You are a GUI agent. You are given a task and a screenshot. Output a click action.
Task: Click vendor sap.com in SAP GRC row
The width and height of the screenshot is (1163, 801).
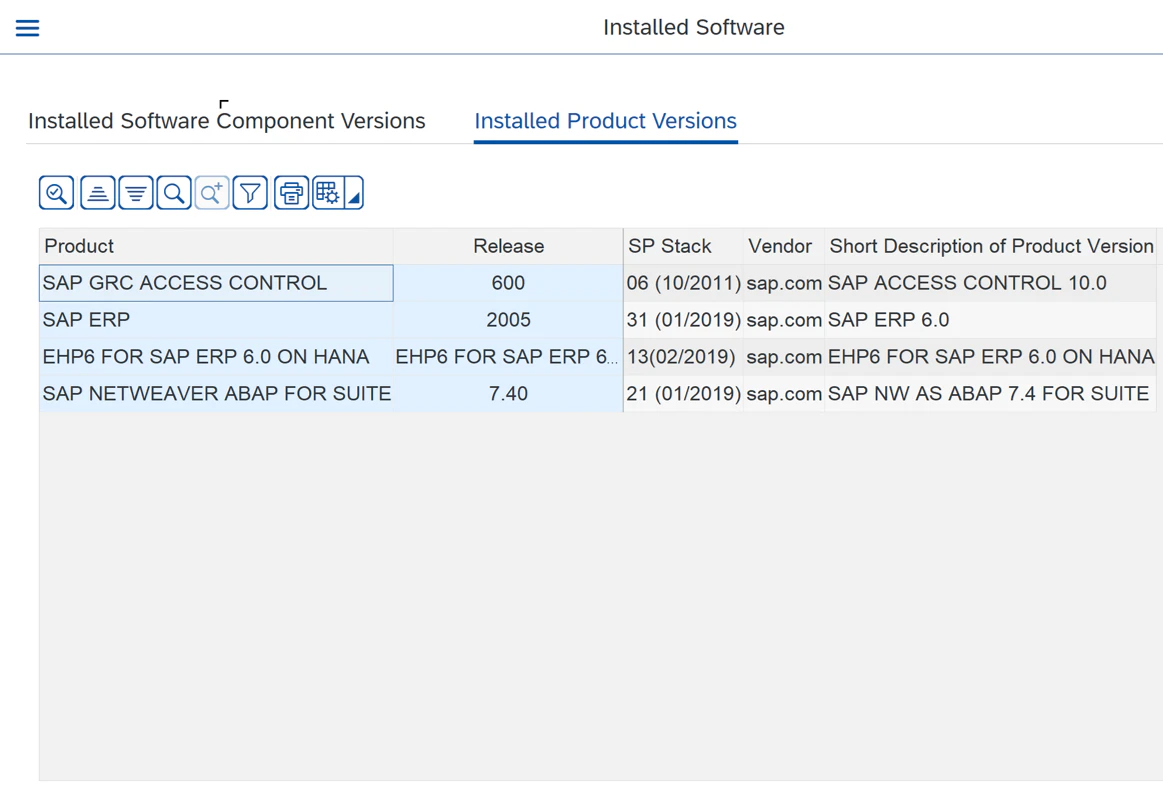click(783, 283)
